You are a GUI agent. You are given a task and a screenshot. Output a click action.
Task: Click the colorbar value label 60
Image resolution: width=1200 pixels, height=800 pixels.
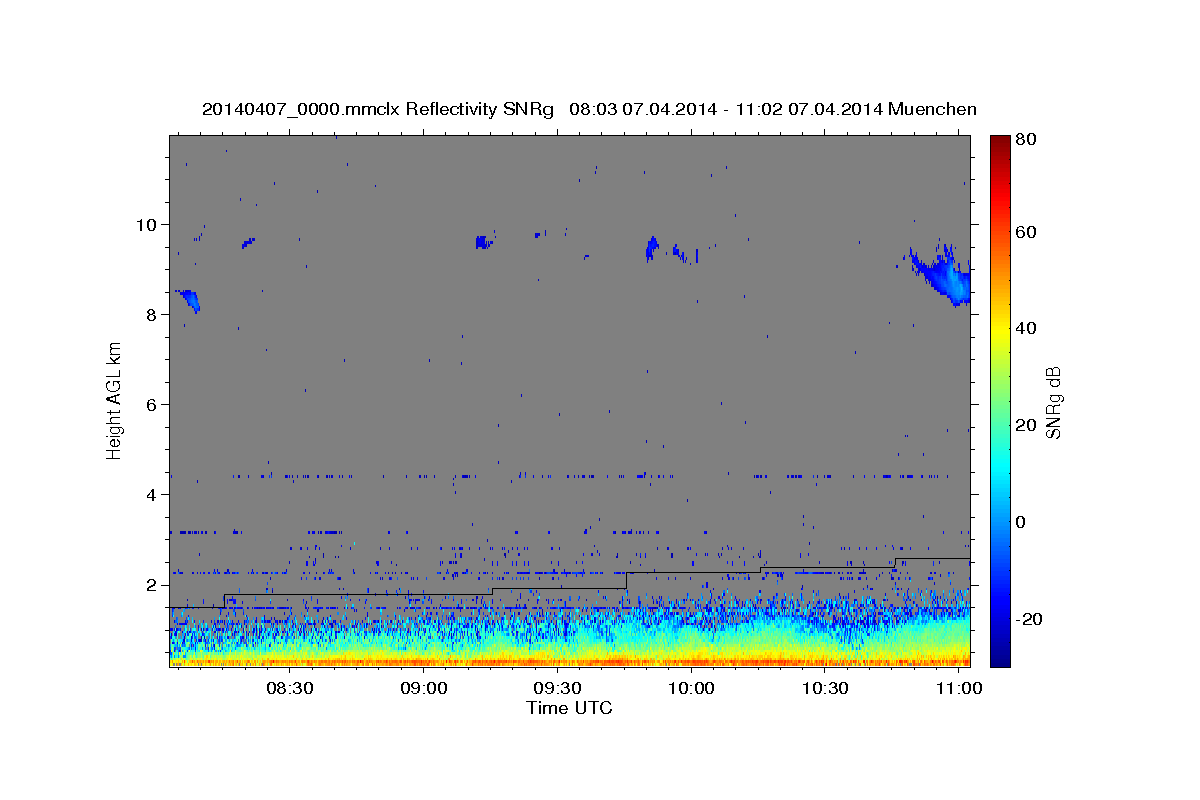point(1025,232)
